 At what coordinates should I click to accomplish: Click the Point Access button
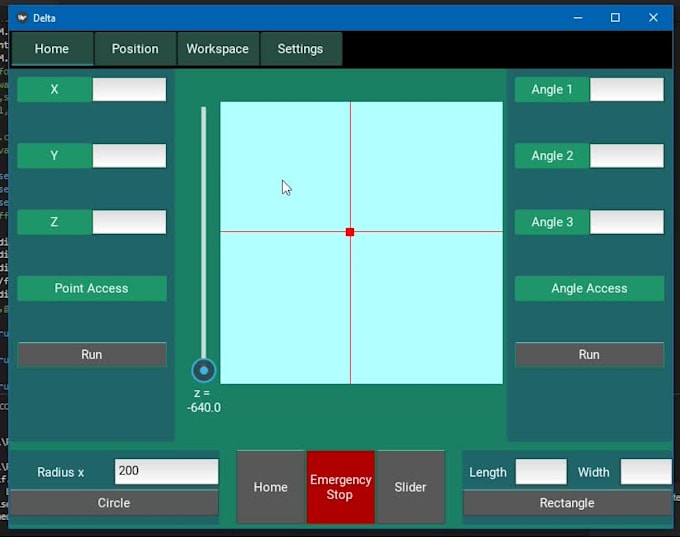click(x=92, y=288)
